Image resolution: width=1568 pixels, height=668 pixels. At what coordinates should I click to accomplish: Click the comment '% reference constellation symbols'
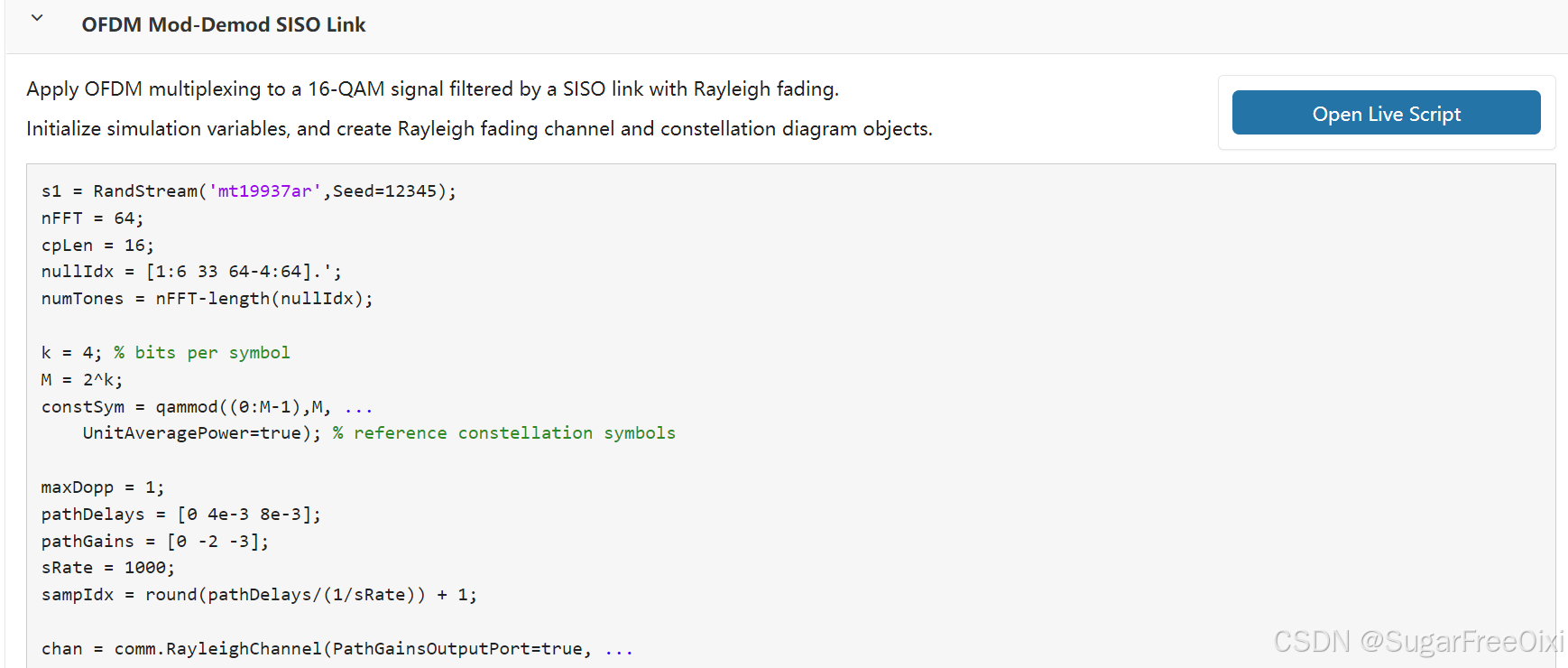(x=504, y=433)
